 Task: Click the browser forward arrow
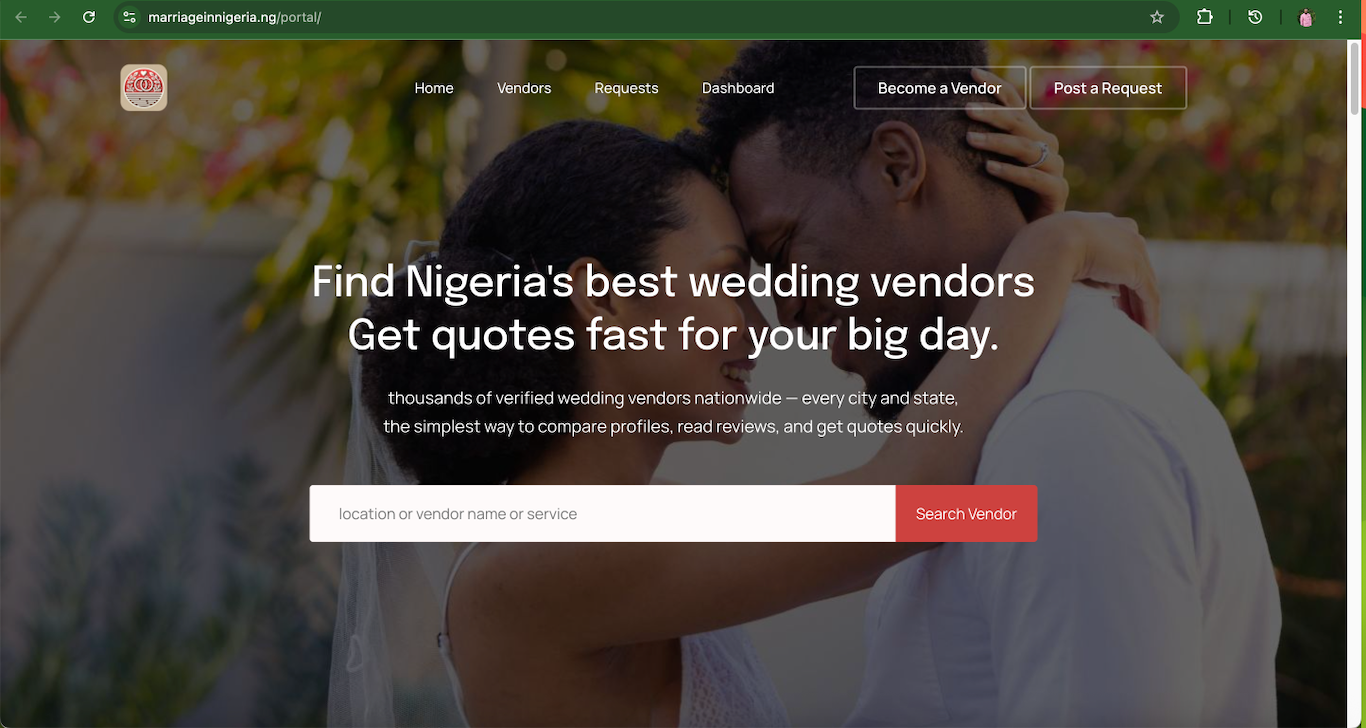[55, 17]
